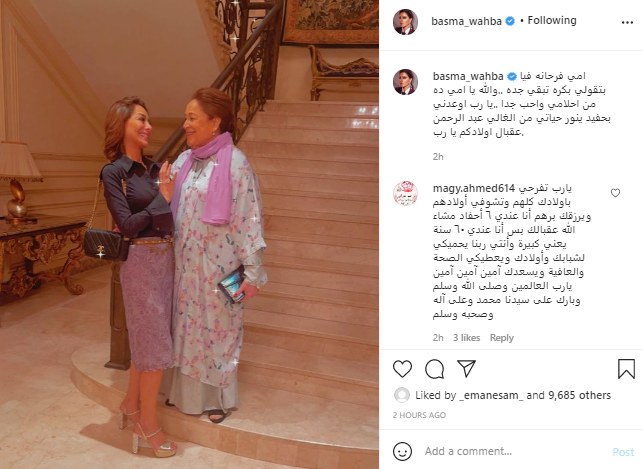The width and height of the screenshot is (643, 469).
Task: Focus the Add a comment field
Action: click(515, 451)
